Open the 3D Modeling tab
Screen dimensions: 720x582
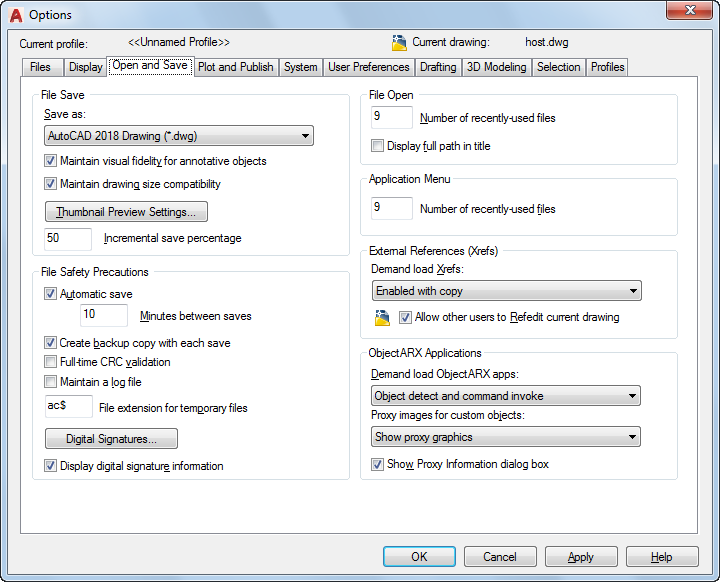[x=496, y=67]
